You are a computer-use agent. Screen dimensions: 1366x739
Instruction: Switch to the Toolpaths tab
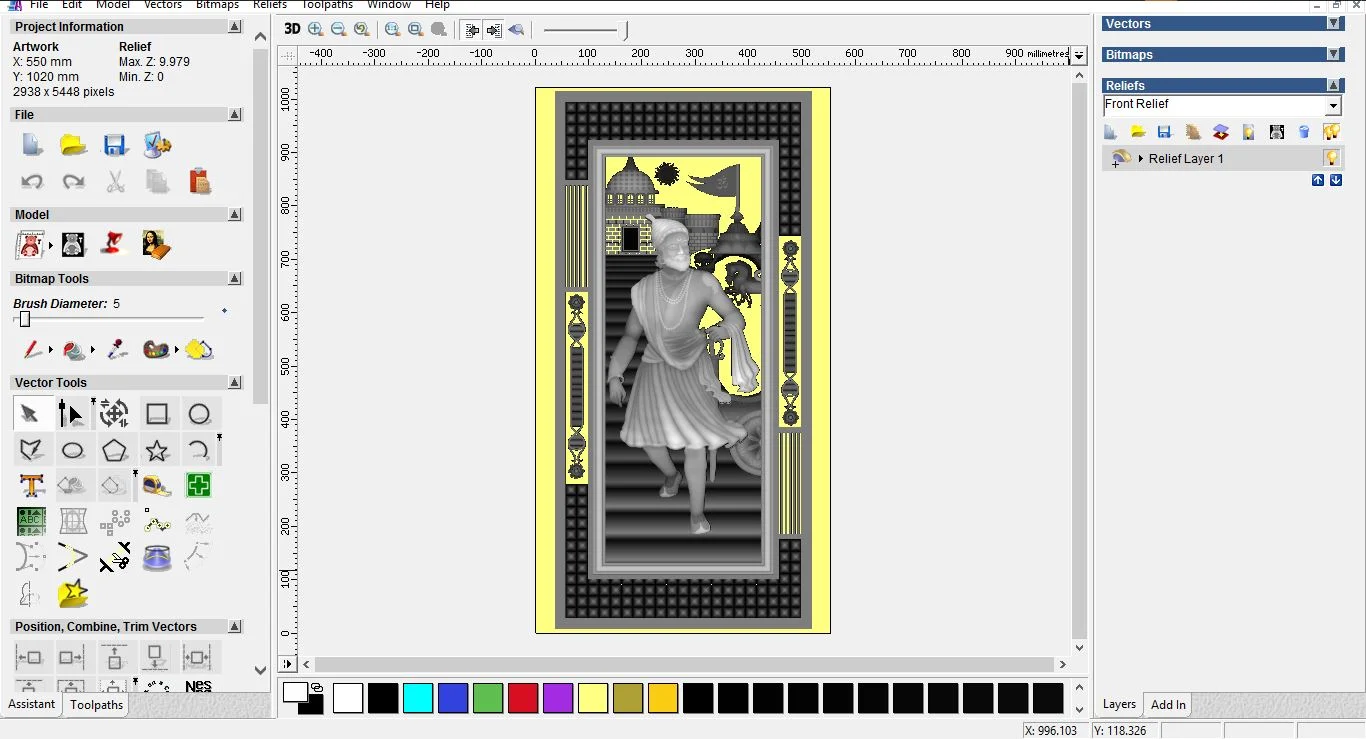(97, 705)
